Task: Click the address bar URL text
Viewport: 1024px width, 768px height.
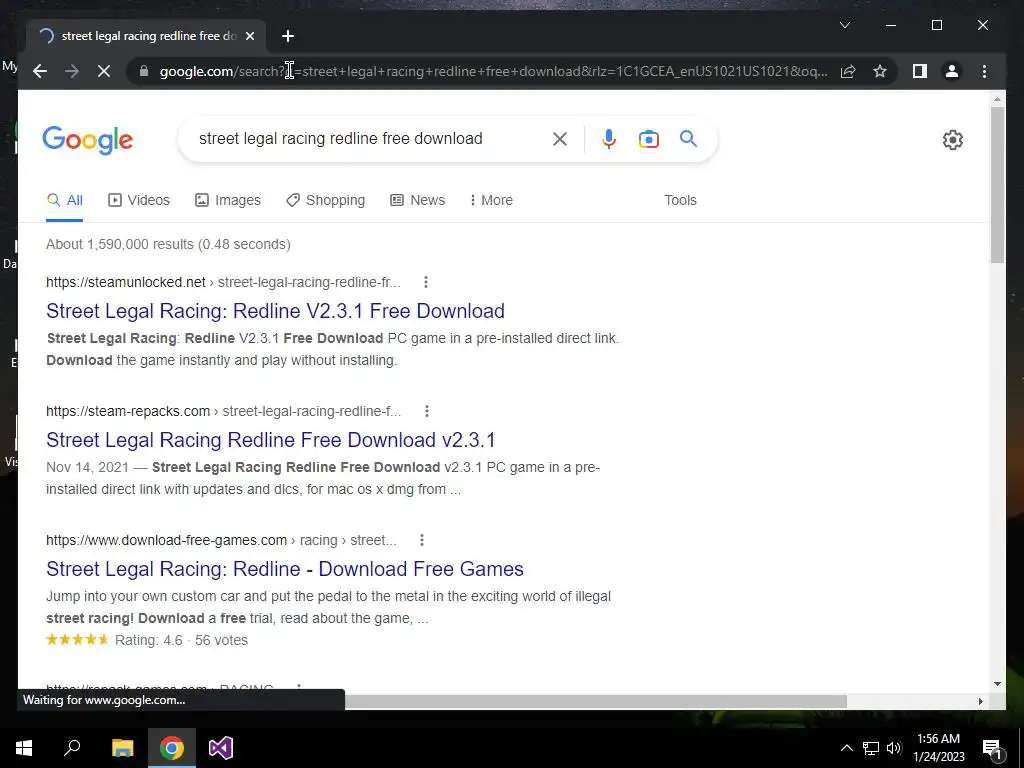Action: click(493, 71)
